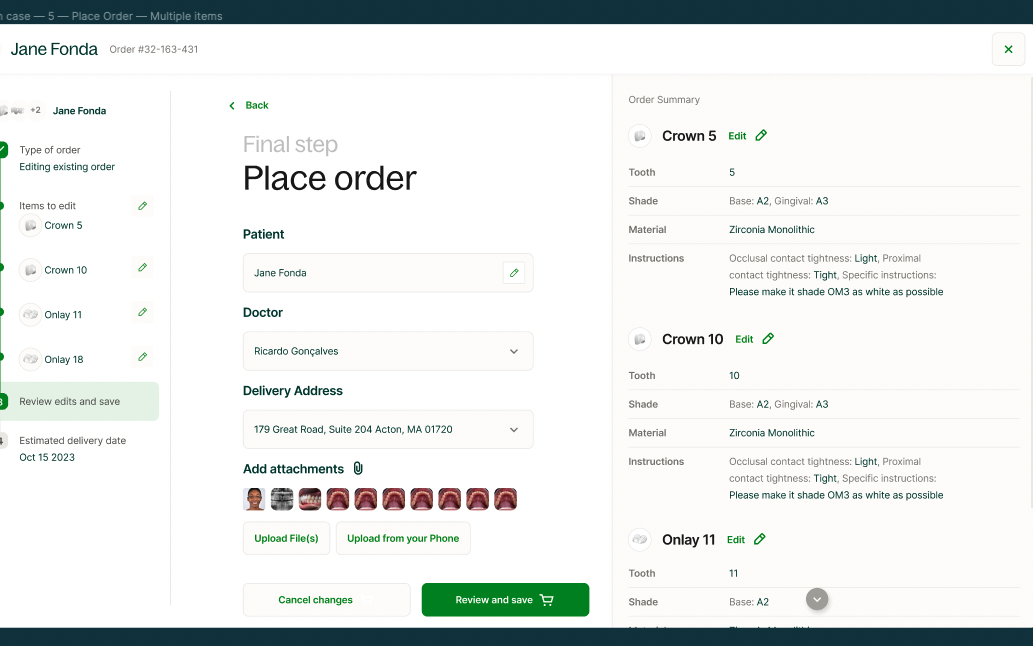Viewport: 1033px width, 646px height.
Task: Click Upload File(s) button
Action: pos(286,538)
